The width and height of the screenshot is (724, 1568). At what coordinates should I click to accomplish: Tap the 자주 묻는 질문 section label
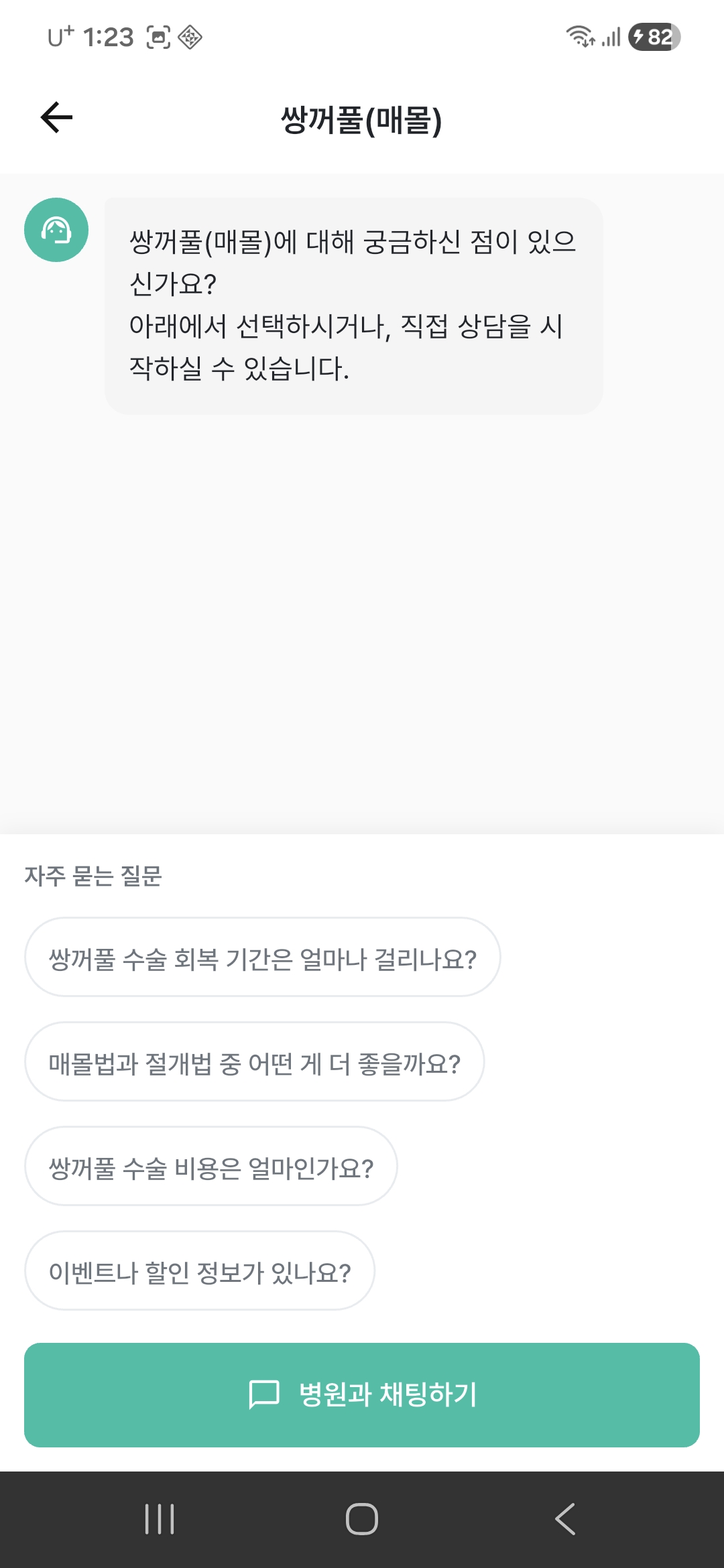pyautogui.click(x=93, y=876)
